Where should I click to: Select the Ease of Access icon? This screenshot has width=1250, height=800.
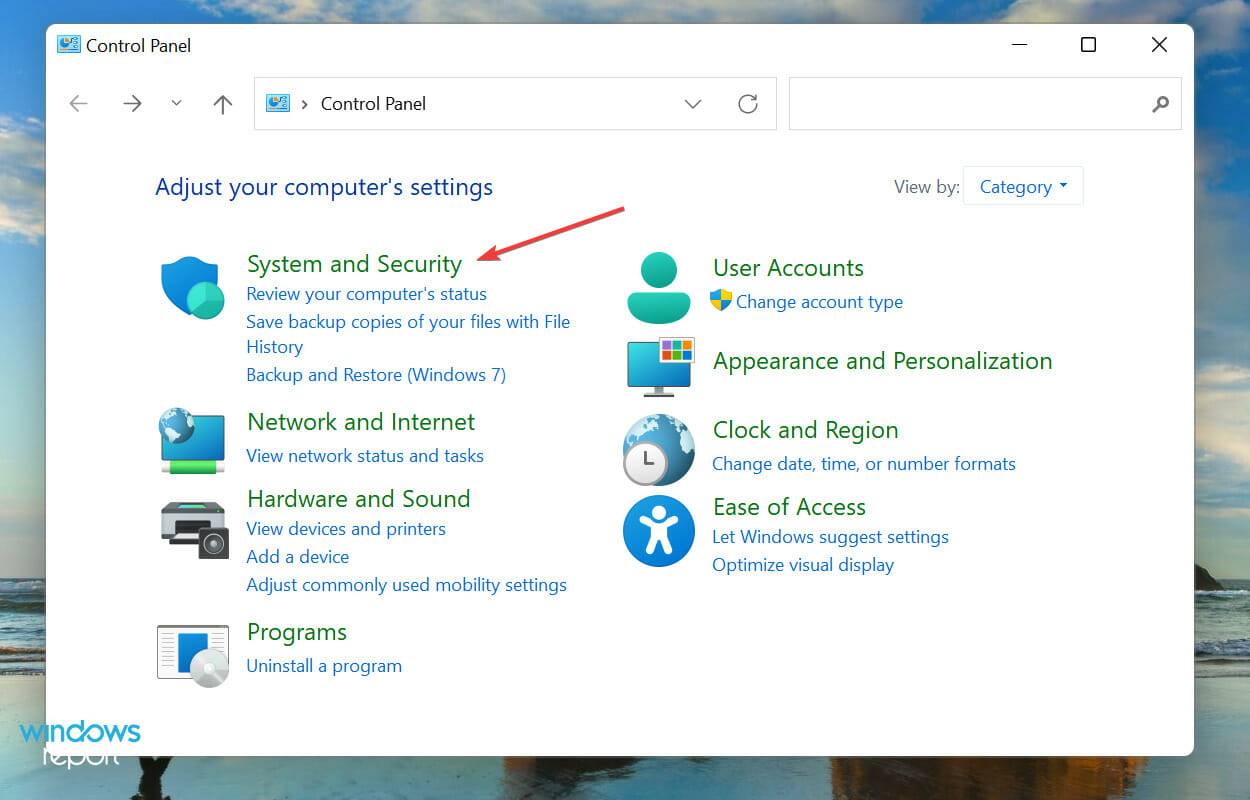pyautogui.click(x=658, y=531)
